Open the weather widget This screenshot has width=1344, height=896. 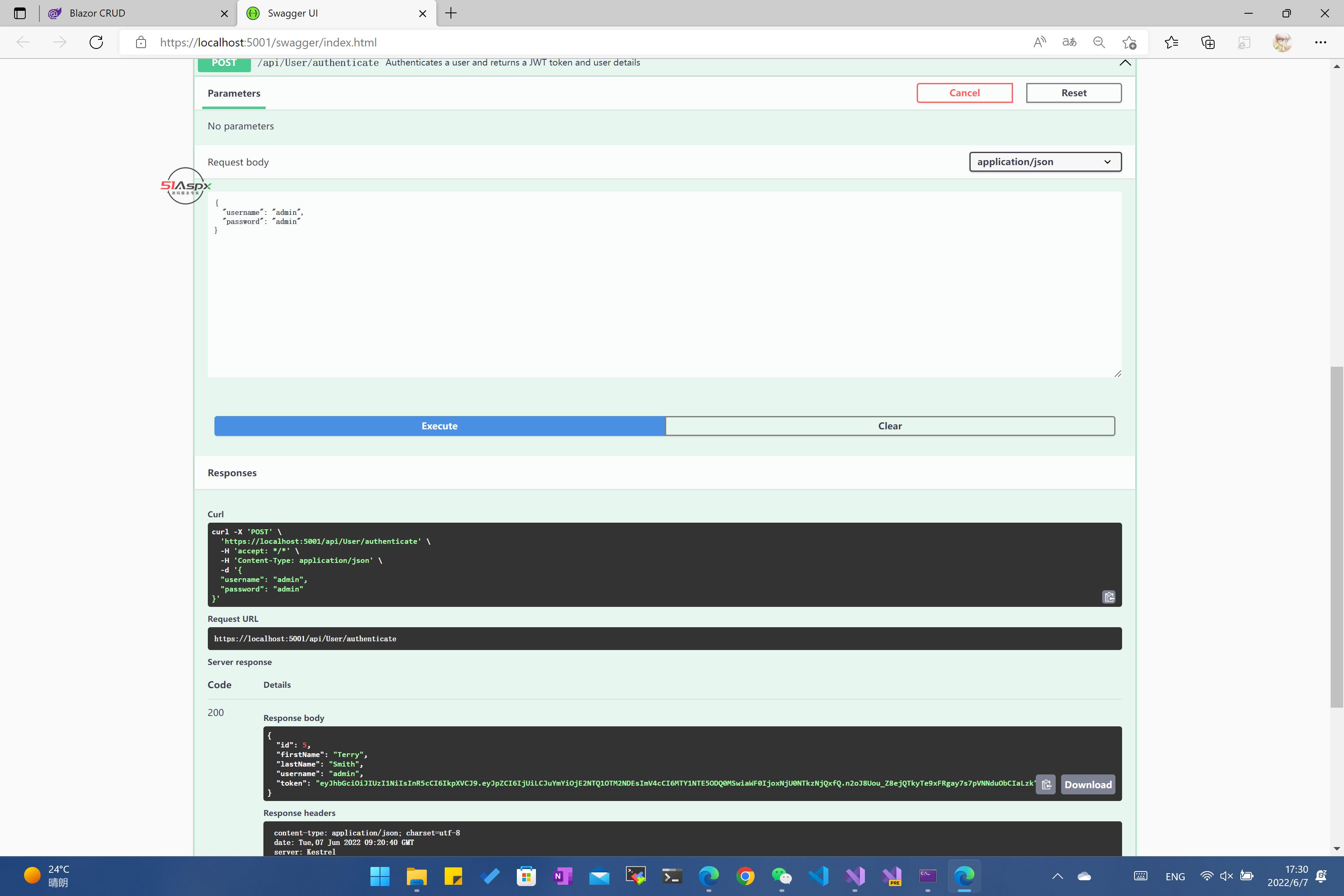click(x=47, y=876)
